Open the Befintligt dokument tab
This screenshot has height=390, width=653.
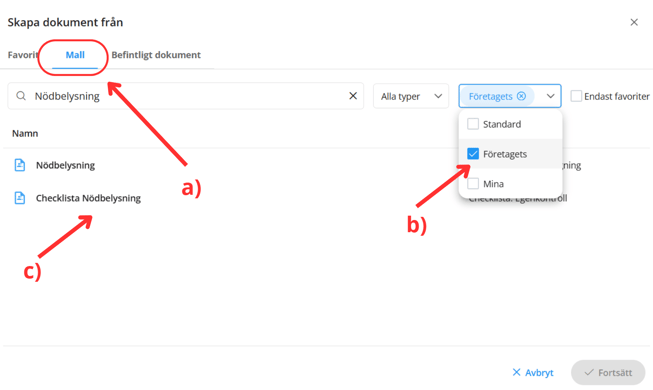tap(156, 55)
